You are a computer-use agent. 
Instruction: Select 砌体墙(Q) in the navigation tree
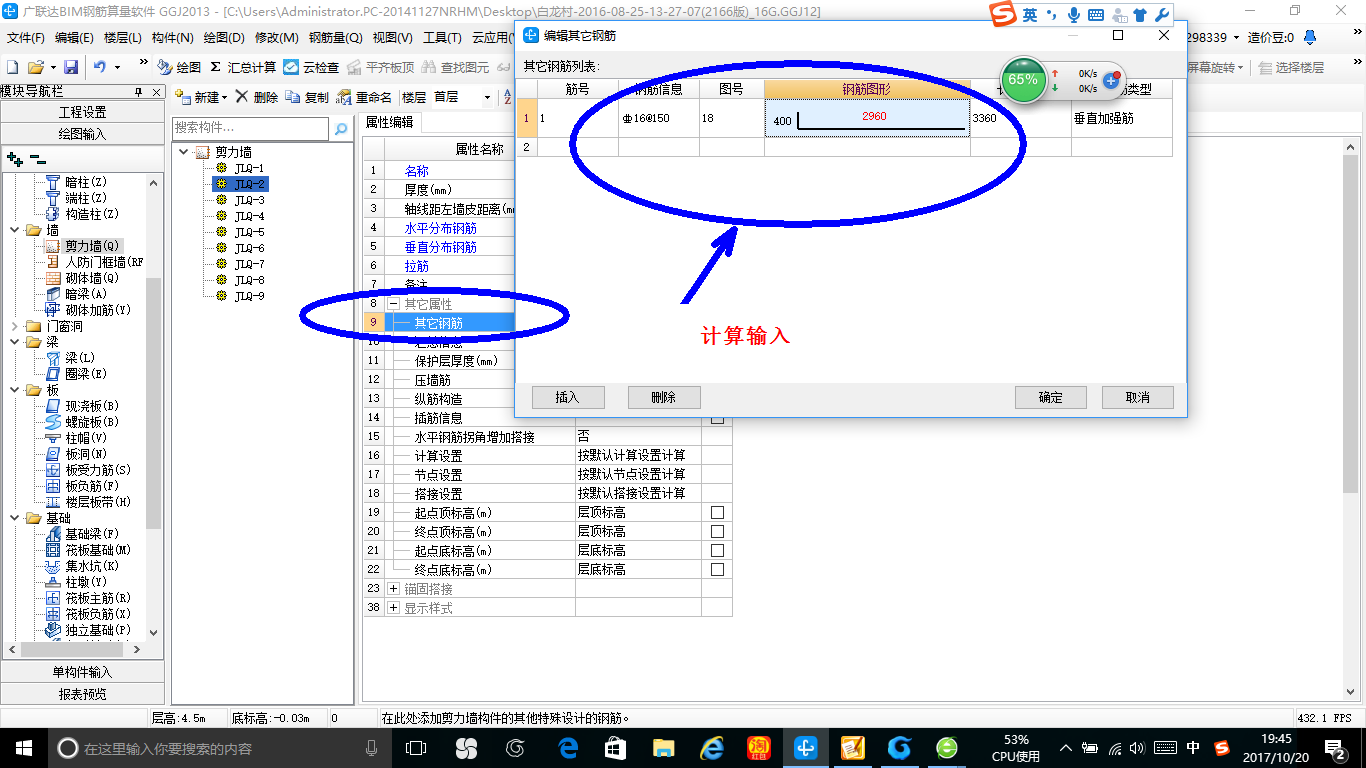(x=83, y=278)
